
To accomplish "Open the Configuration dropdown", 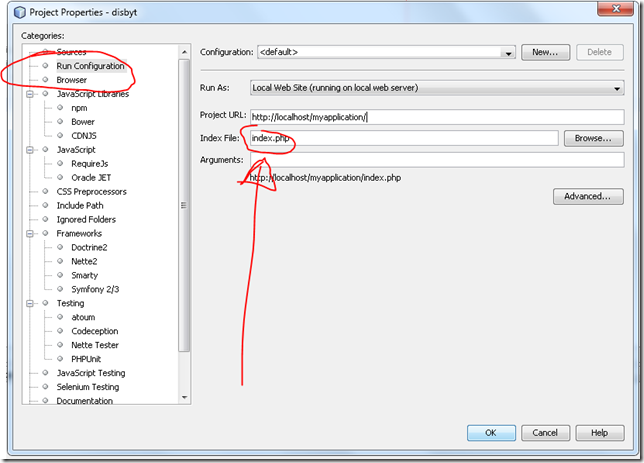I will 386,52.
